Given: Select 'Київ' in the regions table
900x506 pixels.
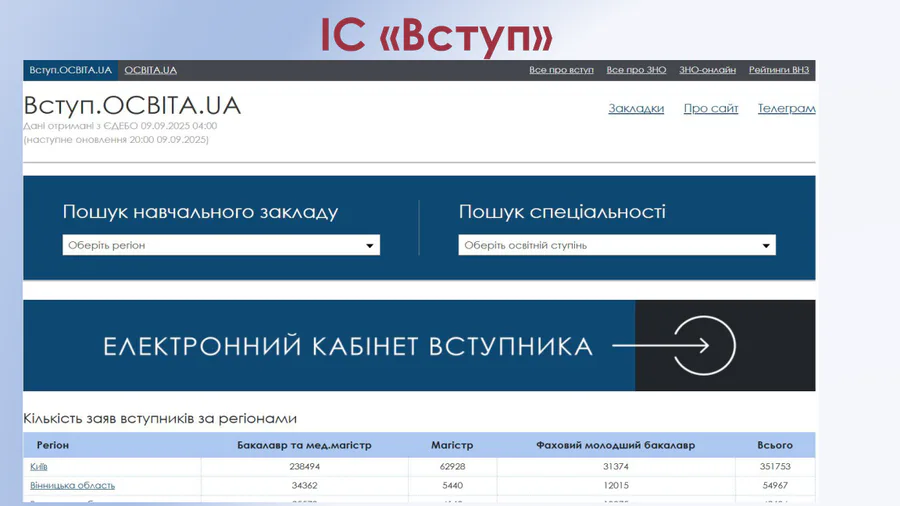Looking at the screenshot, I should [x=39, y=466].
